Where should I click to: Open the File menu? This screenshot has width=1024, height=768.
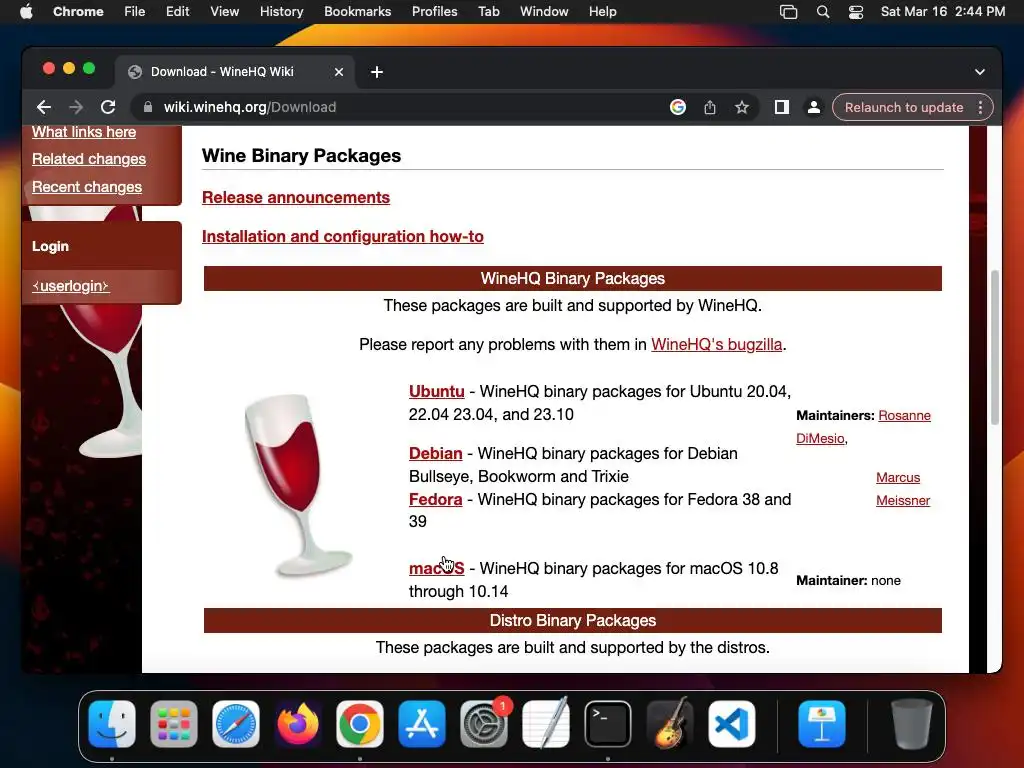tap(135, 12)
